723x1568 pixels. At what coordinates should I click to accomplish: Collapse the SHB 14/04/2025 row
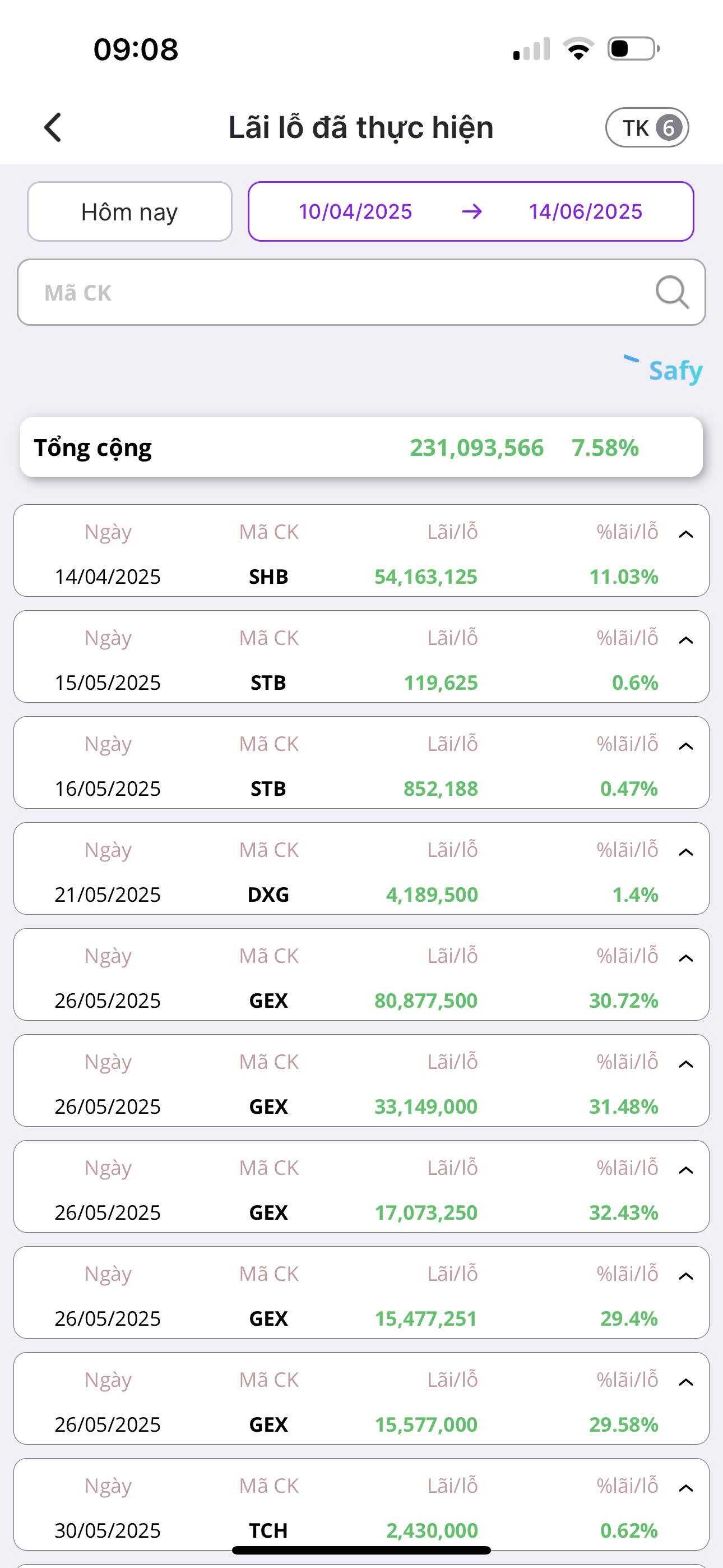tap(686, 534)
